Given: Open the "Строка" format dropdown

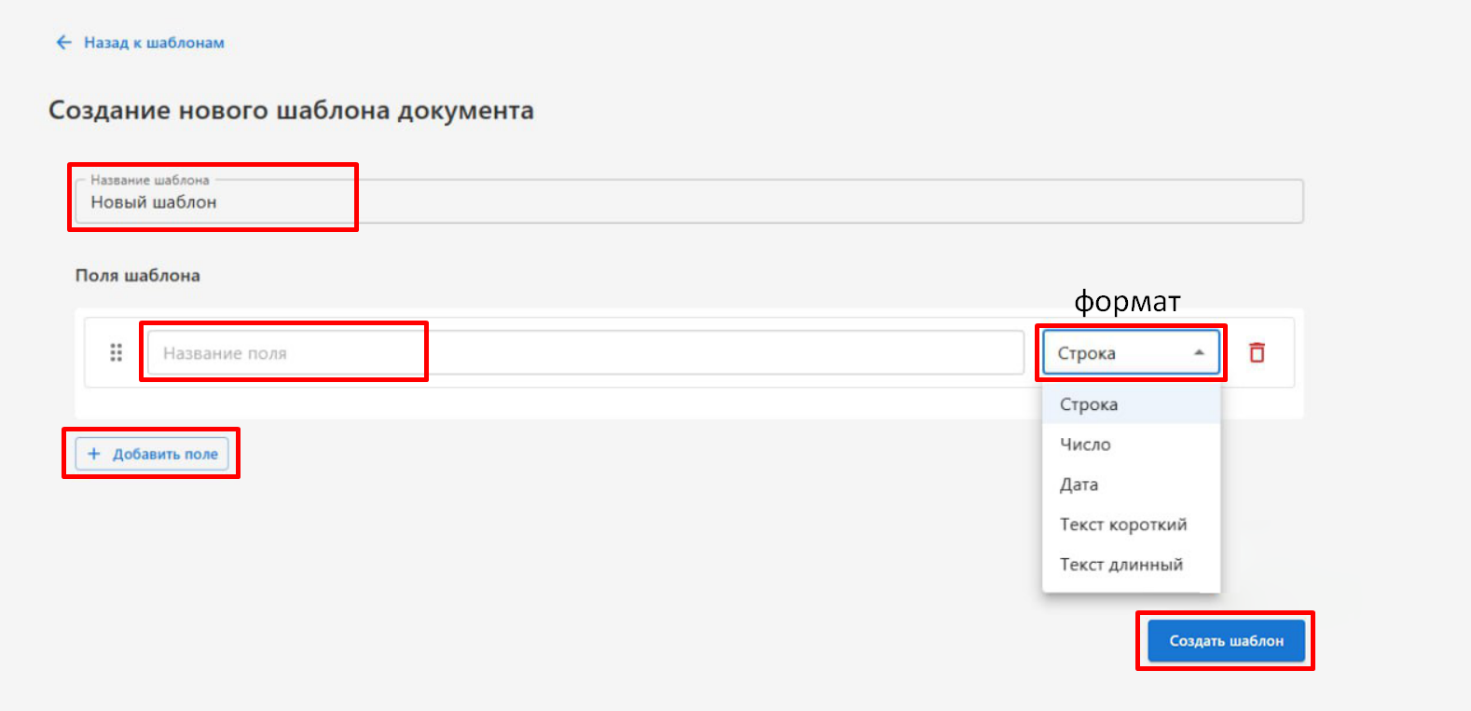Looking at the screenshot, I should click(x=1131, y=353).
